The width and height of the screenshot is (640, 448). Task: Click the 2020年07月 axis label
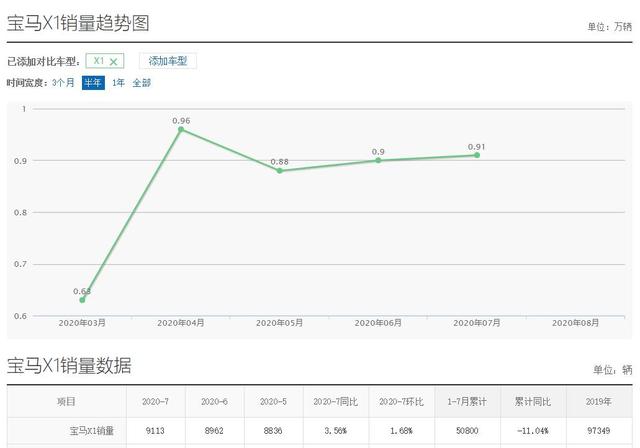[477, 323]
